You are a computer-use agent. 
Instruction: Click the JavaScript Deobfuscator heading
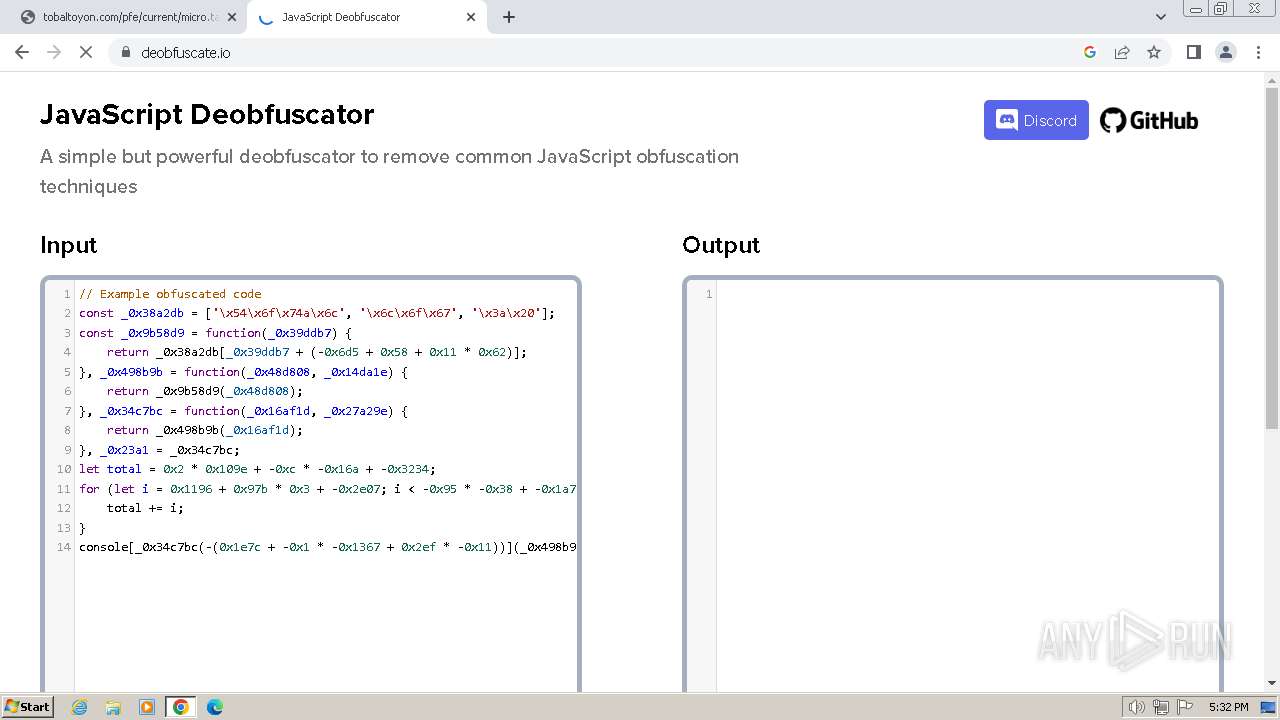[207, 114]
